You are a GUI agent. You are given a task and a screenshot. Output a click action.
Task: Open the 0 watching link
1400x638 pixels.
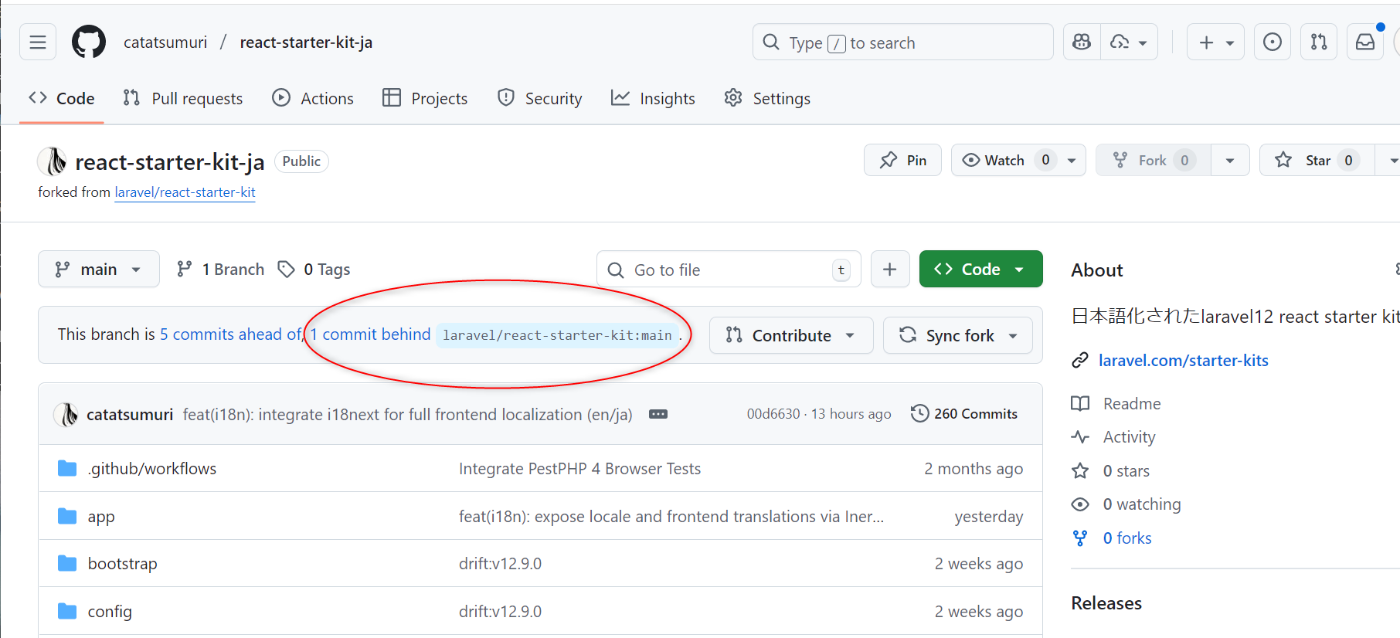[x=1142, y=504]
